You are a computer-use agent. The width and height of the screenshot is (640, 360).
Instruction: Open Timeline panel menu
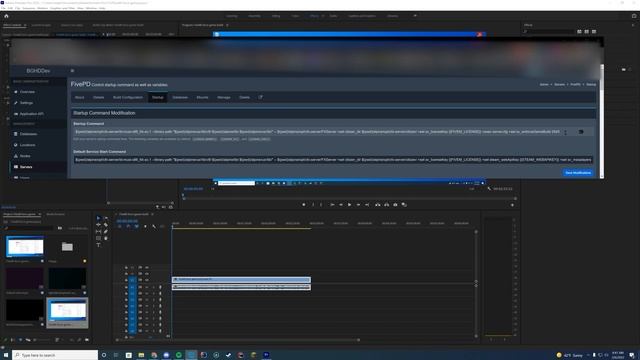[153, 214]
